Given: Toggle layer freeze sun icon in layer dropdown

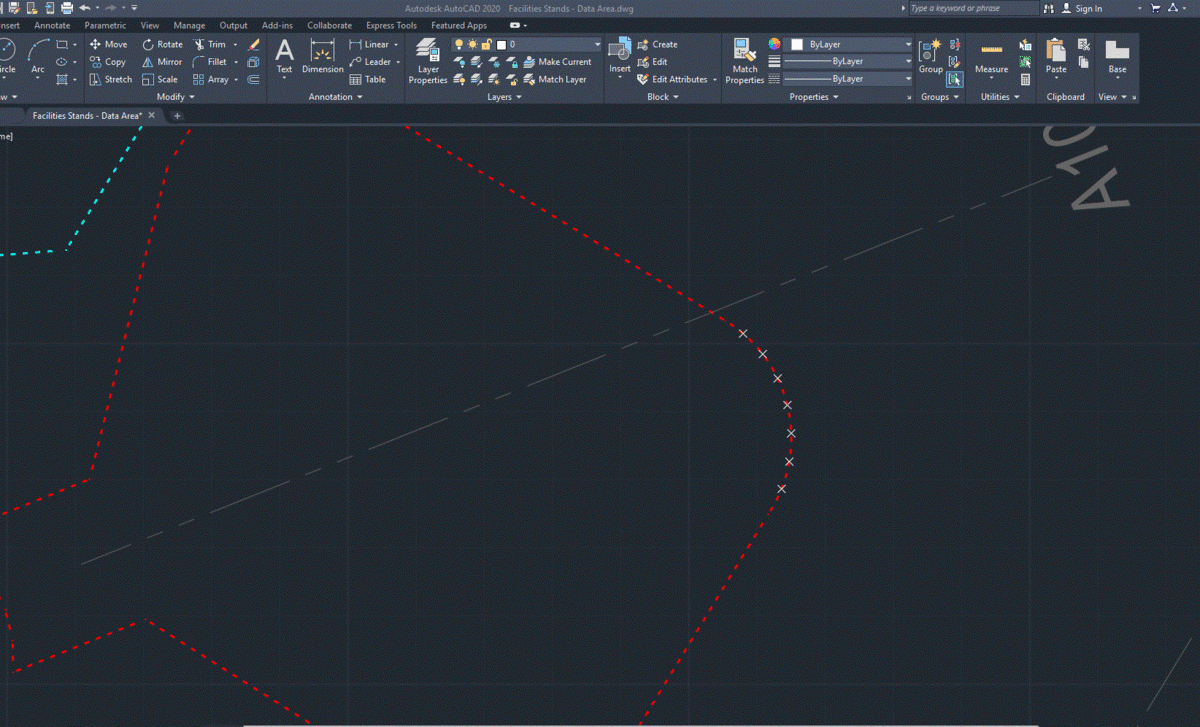Looking at the screenshot, I should (x=472, y=45).
